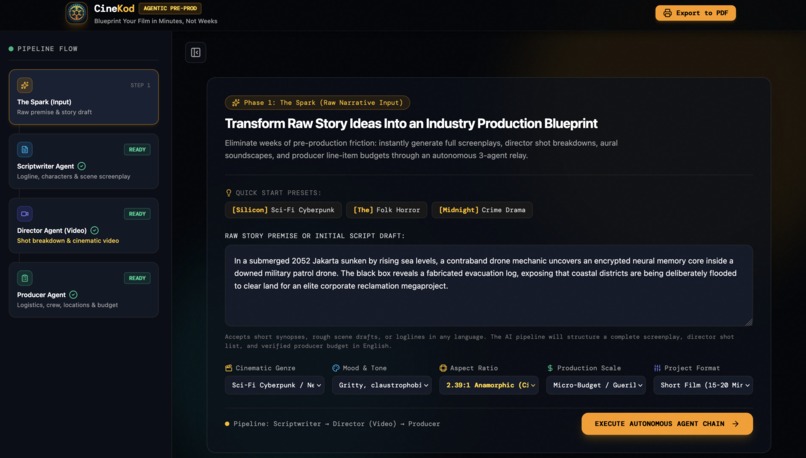Click 'Blueprint Your Film in Minutes' tagline
This screenshot has width=806, height=458.
[156, 21]
